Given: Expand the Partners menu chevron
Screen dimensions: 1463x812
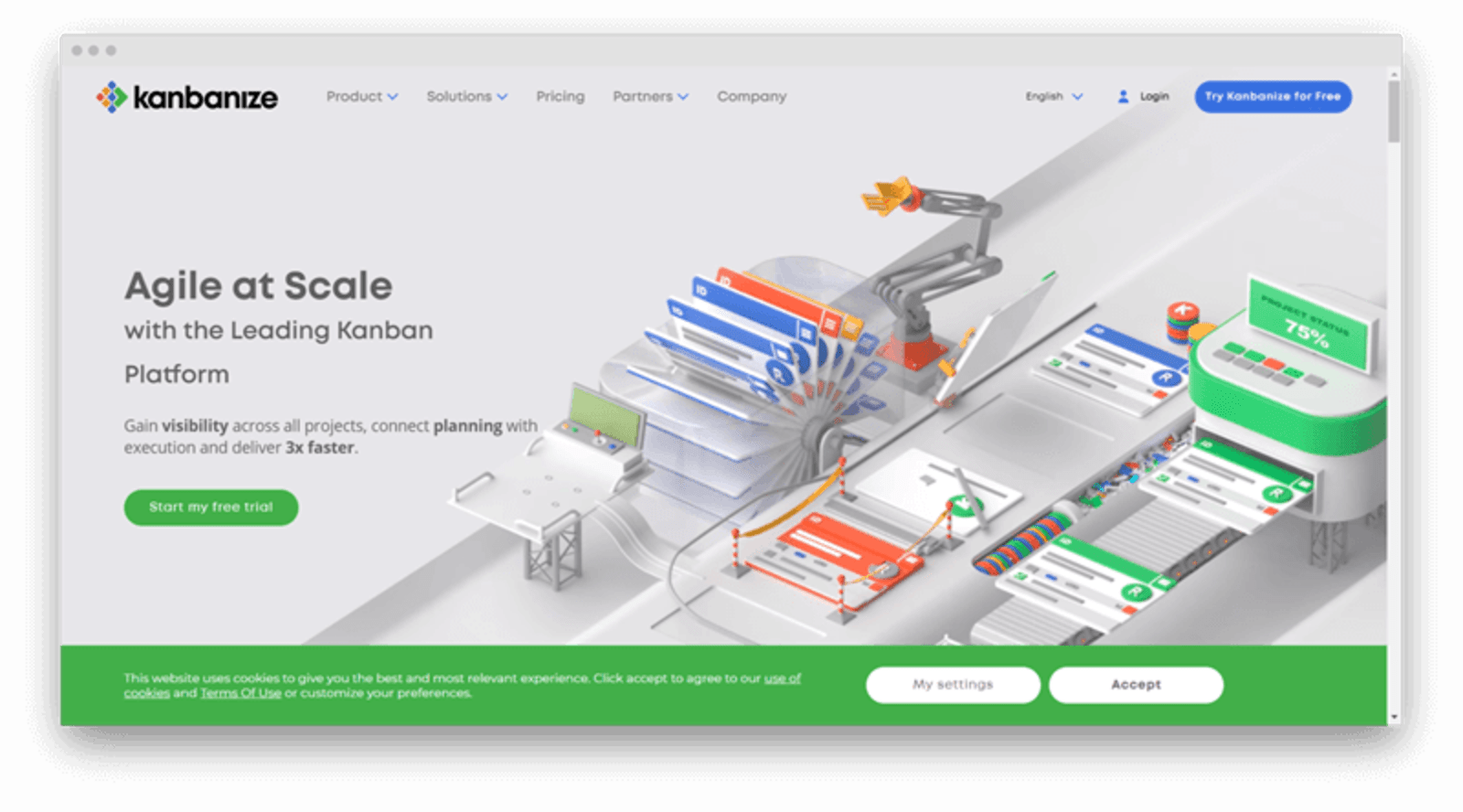Looking at the screenshot, I should tap(683, 97).
